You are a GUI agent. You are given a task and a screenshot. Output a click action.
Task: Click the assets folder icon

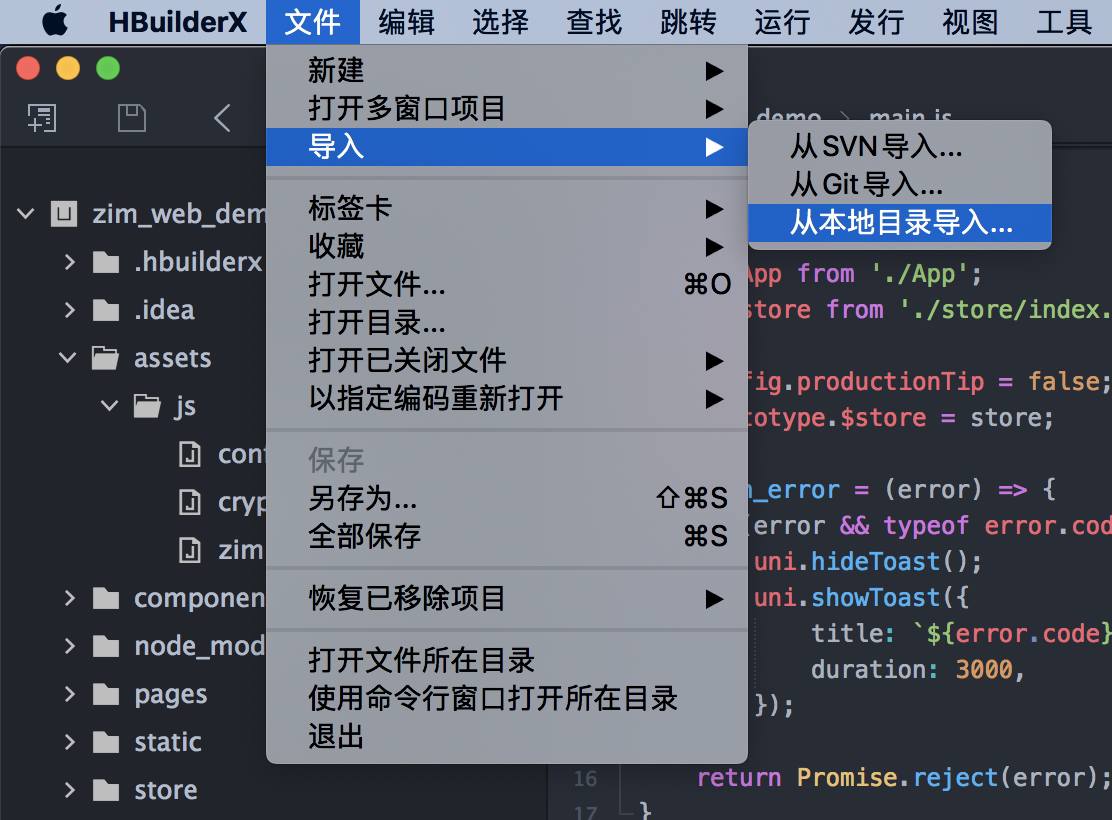click(105, 358)
